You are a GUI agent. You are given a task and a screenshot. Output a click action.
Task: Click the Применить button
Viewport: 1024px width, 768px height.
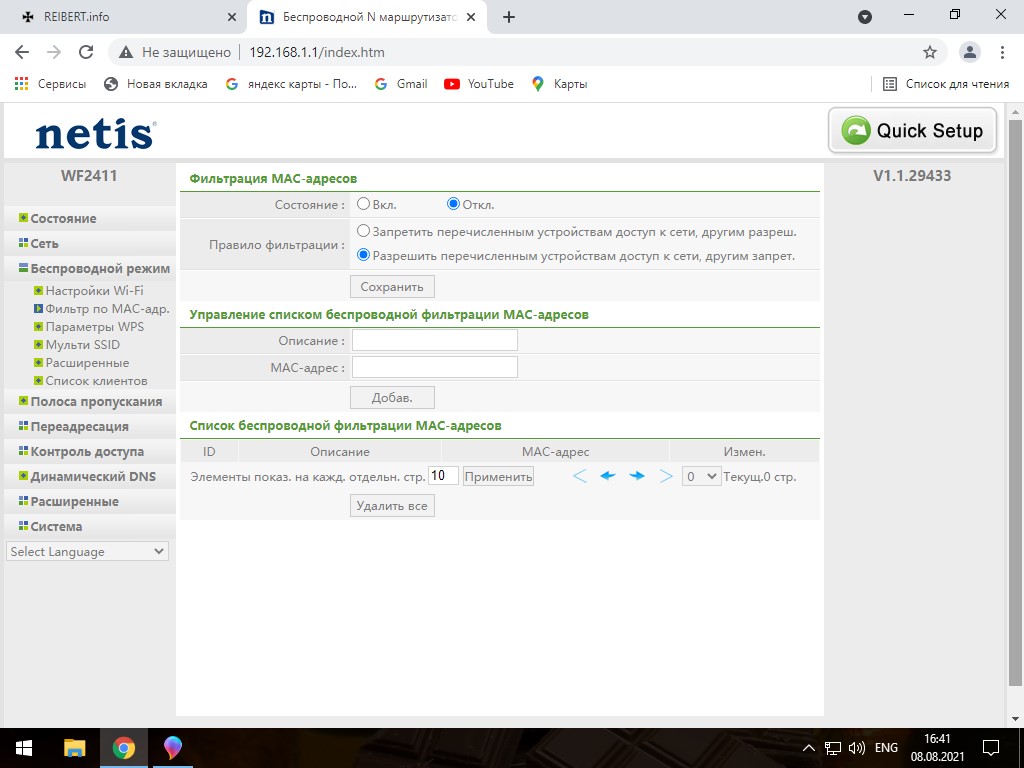498,477
